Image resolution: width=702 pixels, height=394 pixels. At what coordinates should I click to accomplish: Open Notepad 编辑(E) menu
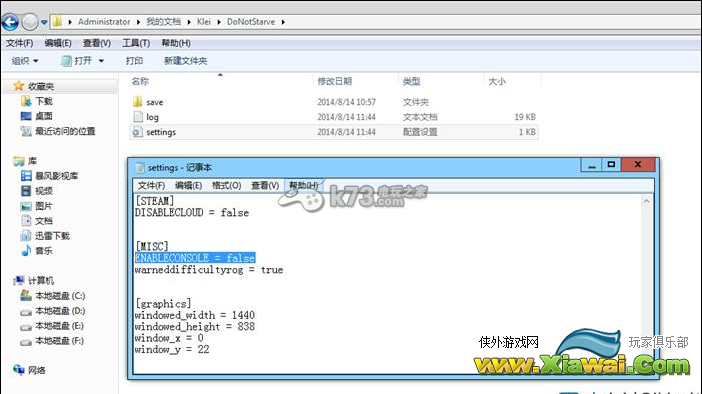pos(188,185)
